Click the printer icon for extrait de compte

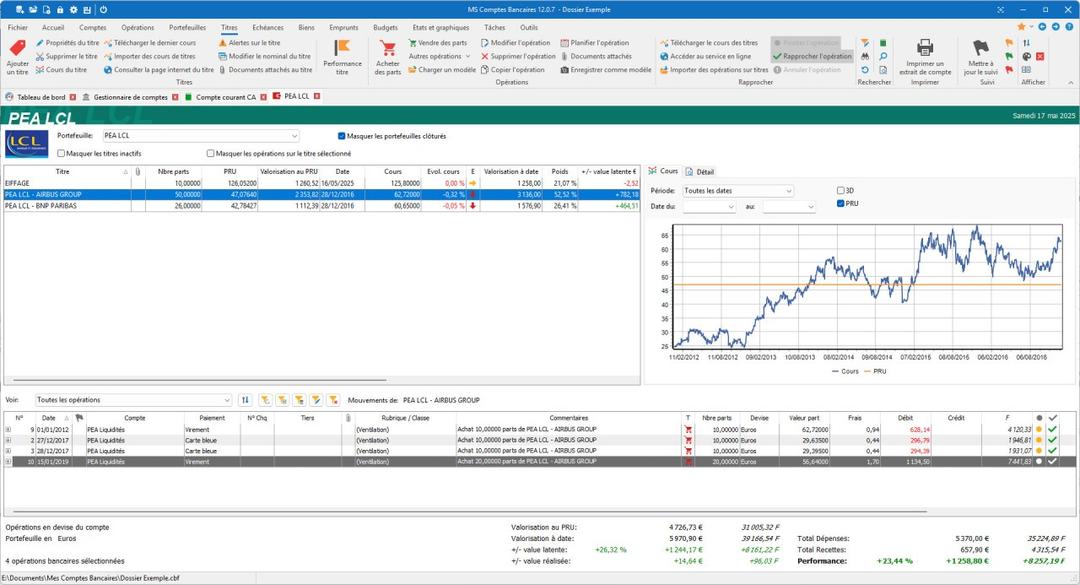click(925, 47)
